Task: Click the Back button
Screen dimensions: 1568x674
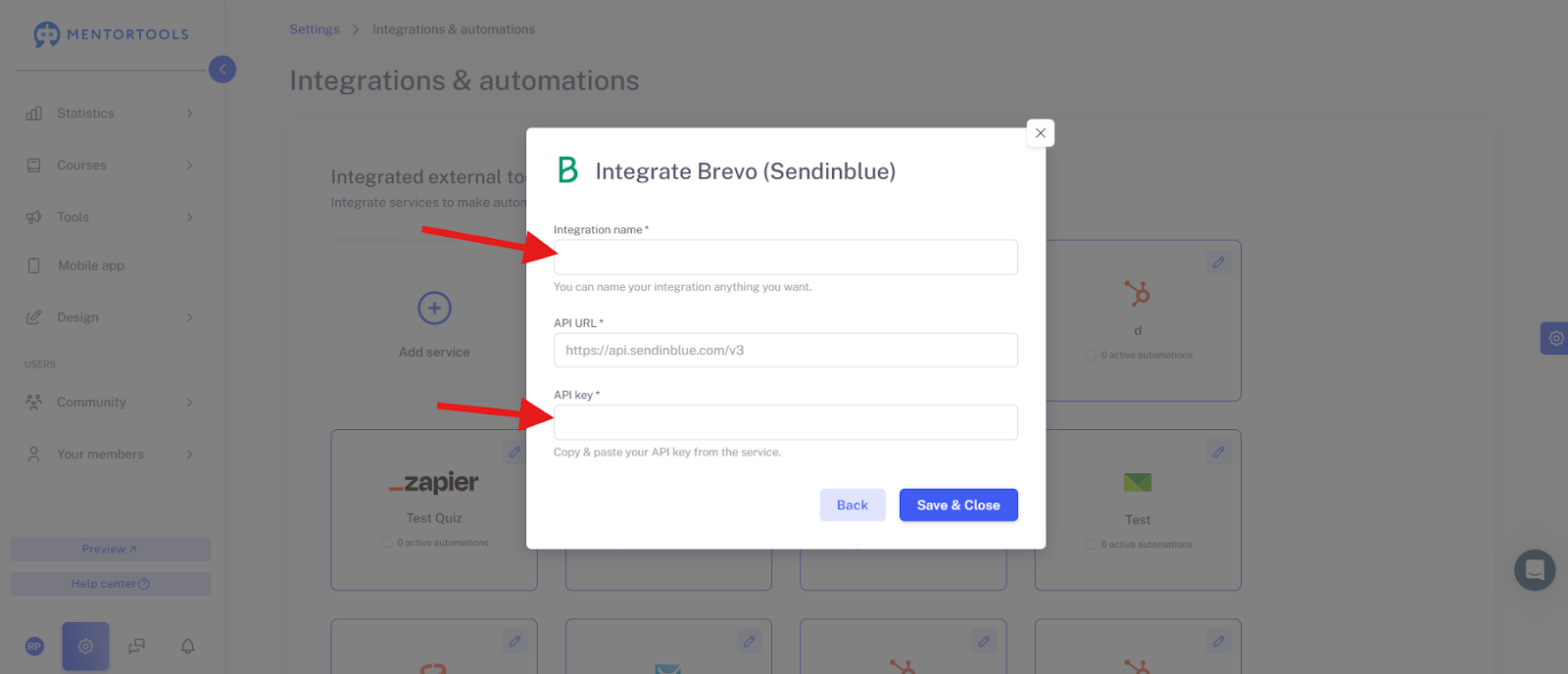Action: click(x=853, y=505)
